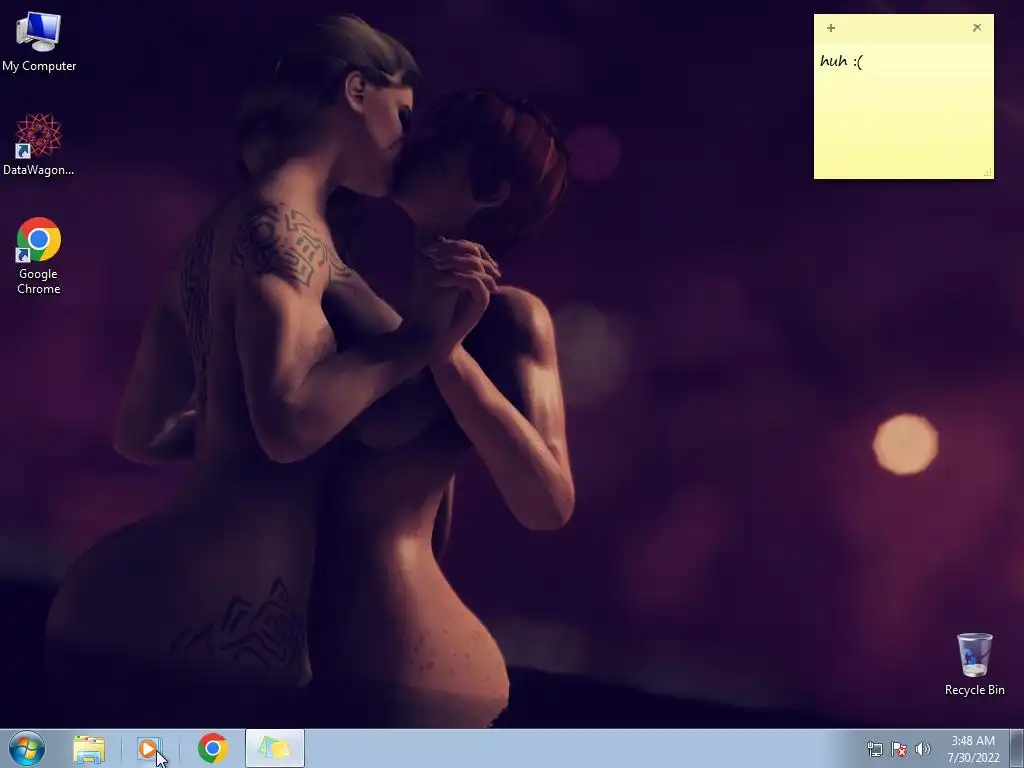
Task: Open Action Center flag icon
Action: 899,749
